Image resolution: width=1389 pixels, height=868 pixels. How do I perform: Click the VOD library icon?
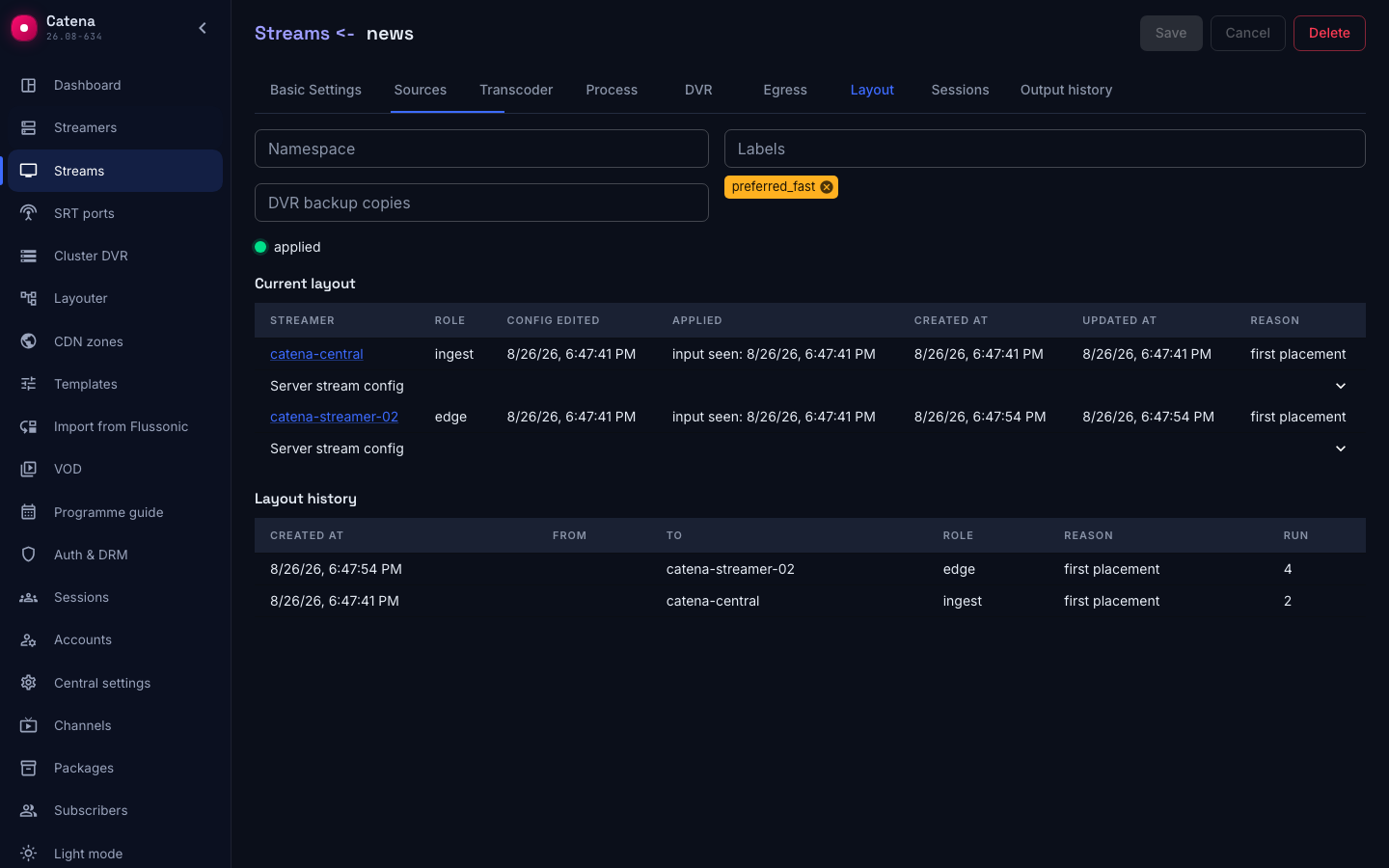[x=29, y=469]
